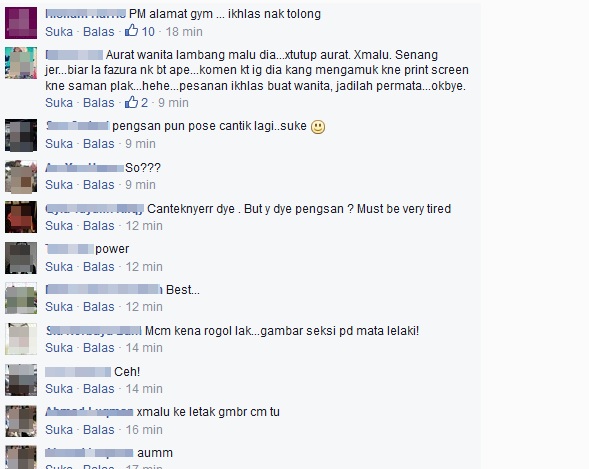Click Balas under 'pengsan pun pose cantik' comment

coord(98,144)
